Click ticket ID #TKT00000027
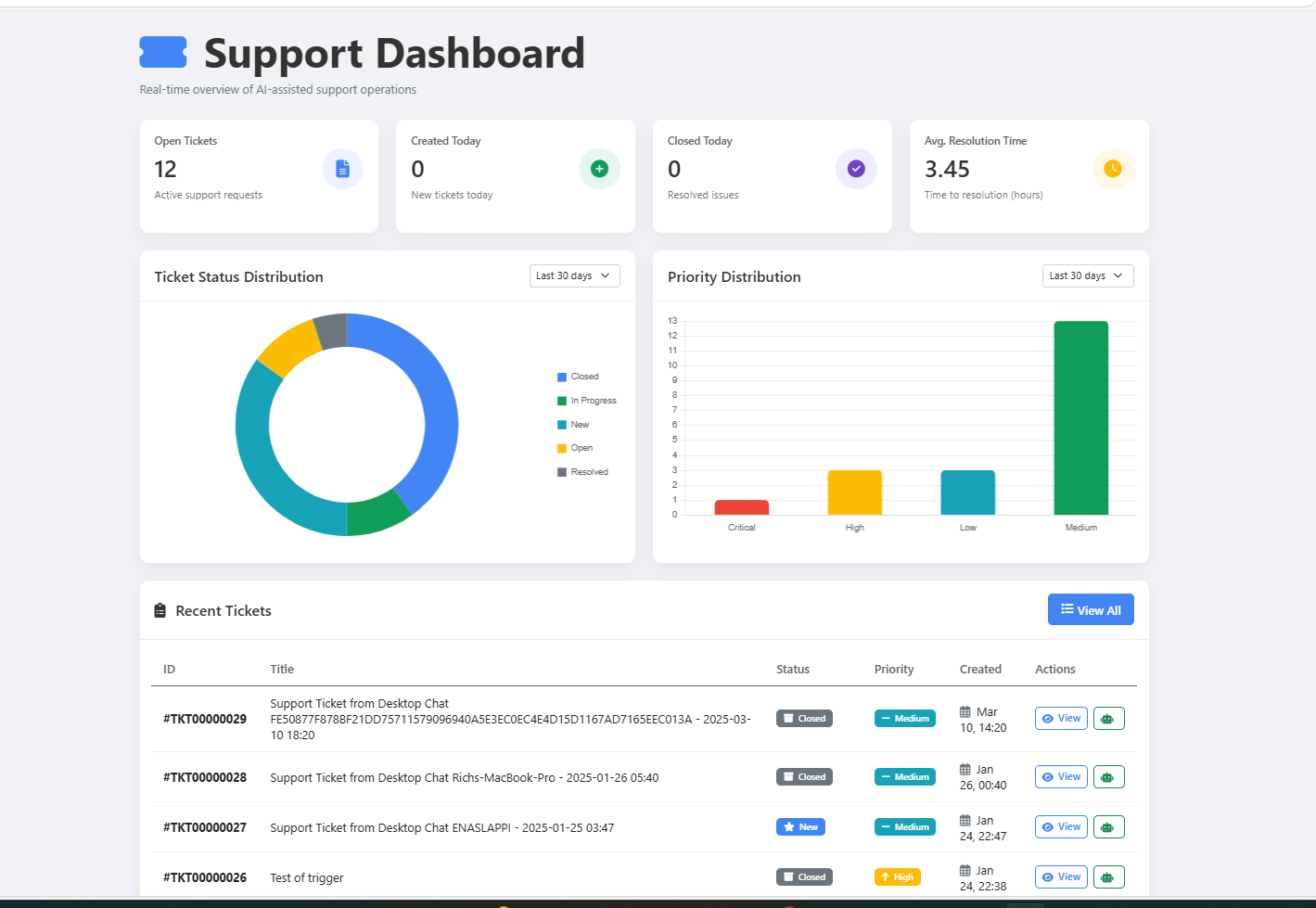This screenshot has height=908, width=1316. coord(205,827)
